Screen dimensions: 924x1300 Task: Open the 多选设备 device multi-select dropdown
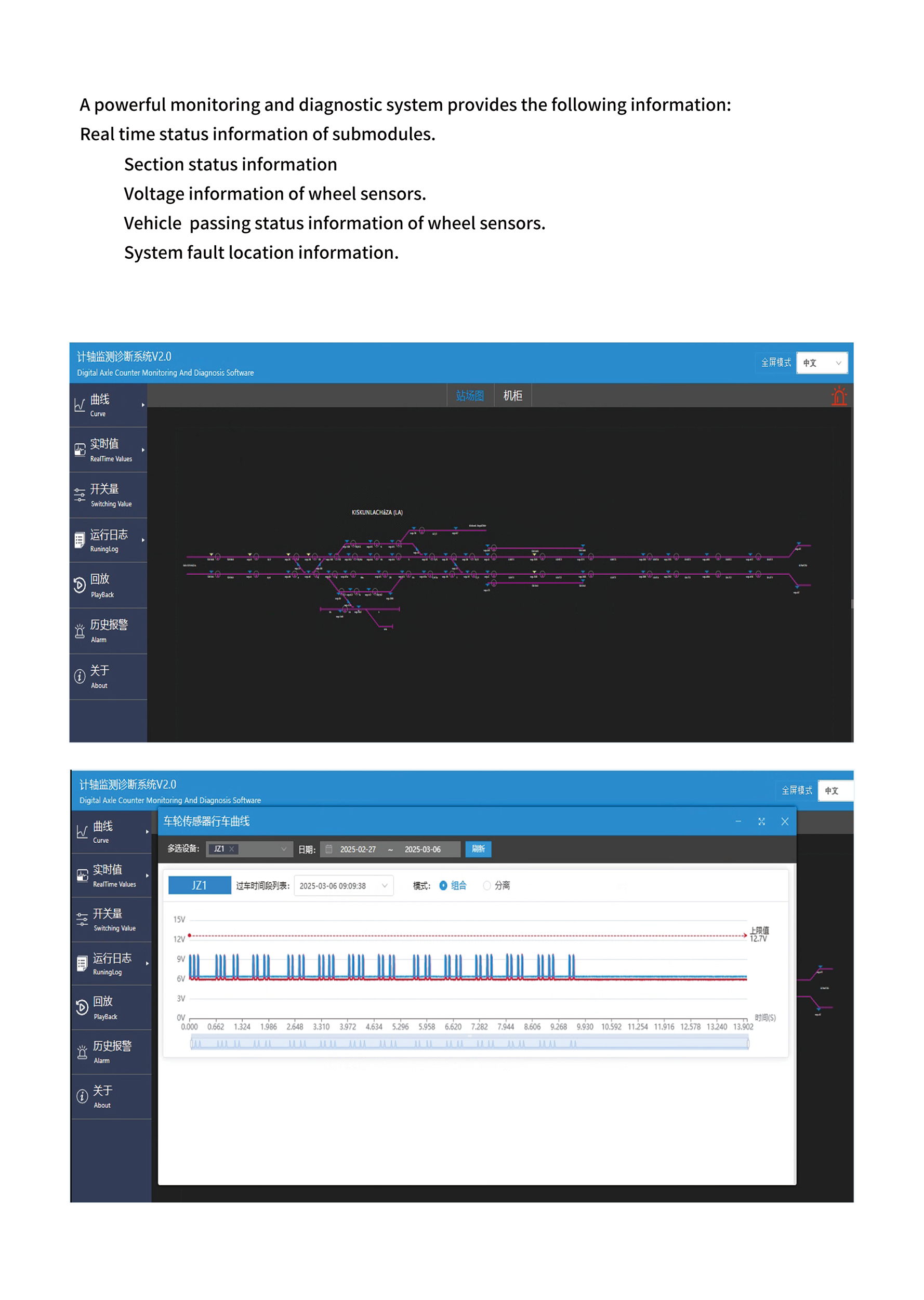[250, 849]
